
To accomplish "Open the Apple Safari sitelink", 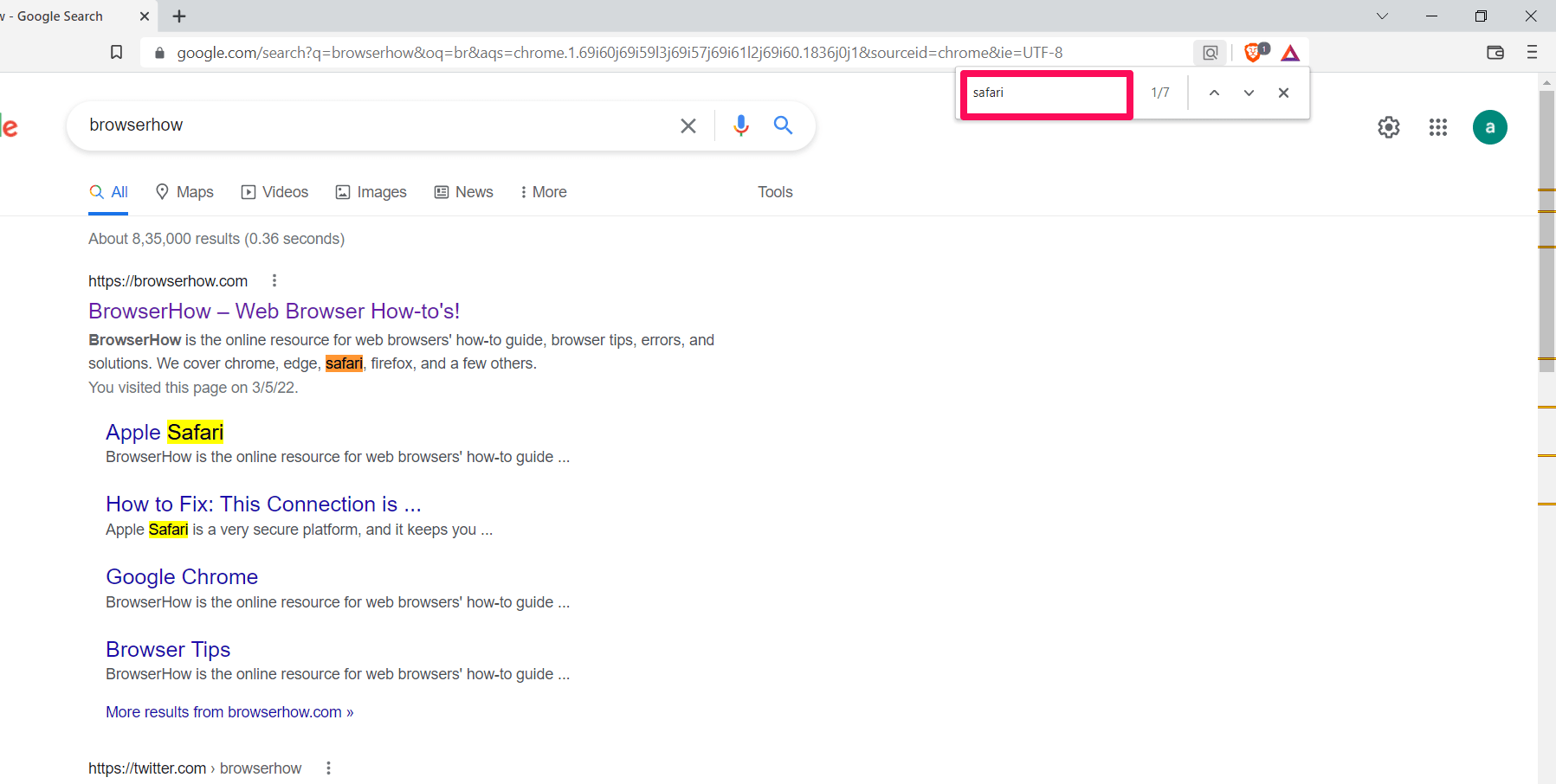I will pyautogui.click(x=165, y=432).
